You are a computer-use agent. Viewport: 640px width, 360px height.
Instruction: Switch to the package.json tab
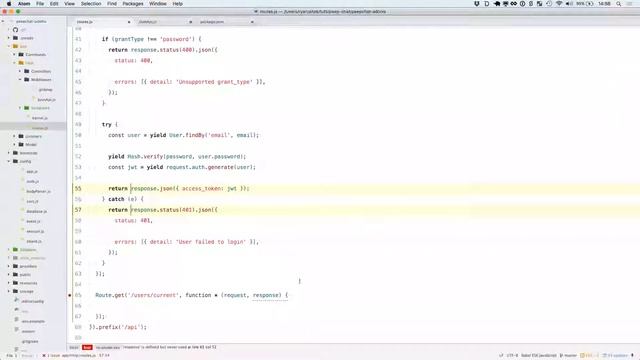212,22
